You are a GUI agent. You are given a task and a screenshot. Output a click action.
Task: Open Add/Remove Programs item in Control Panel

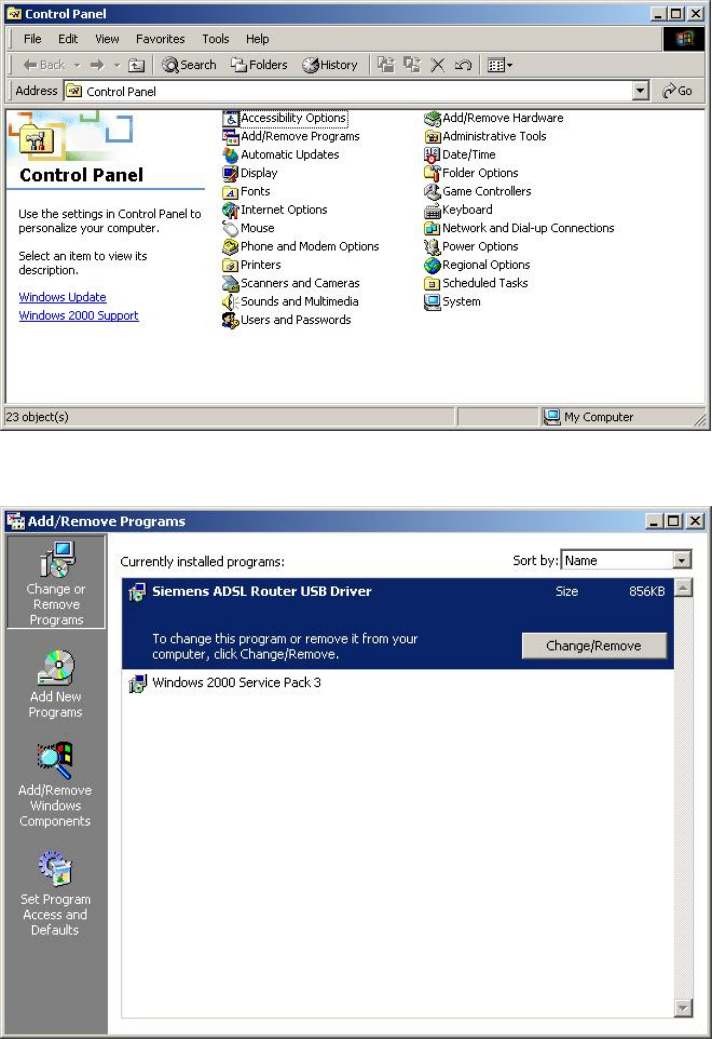[x=291, y=137]
